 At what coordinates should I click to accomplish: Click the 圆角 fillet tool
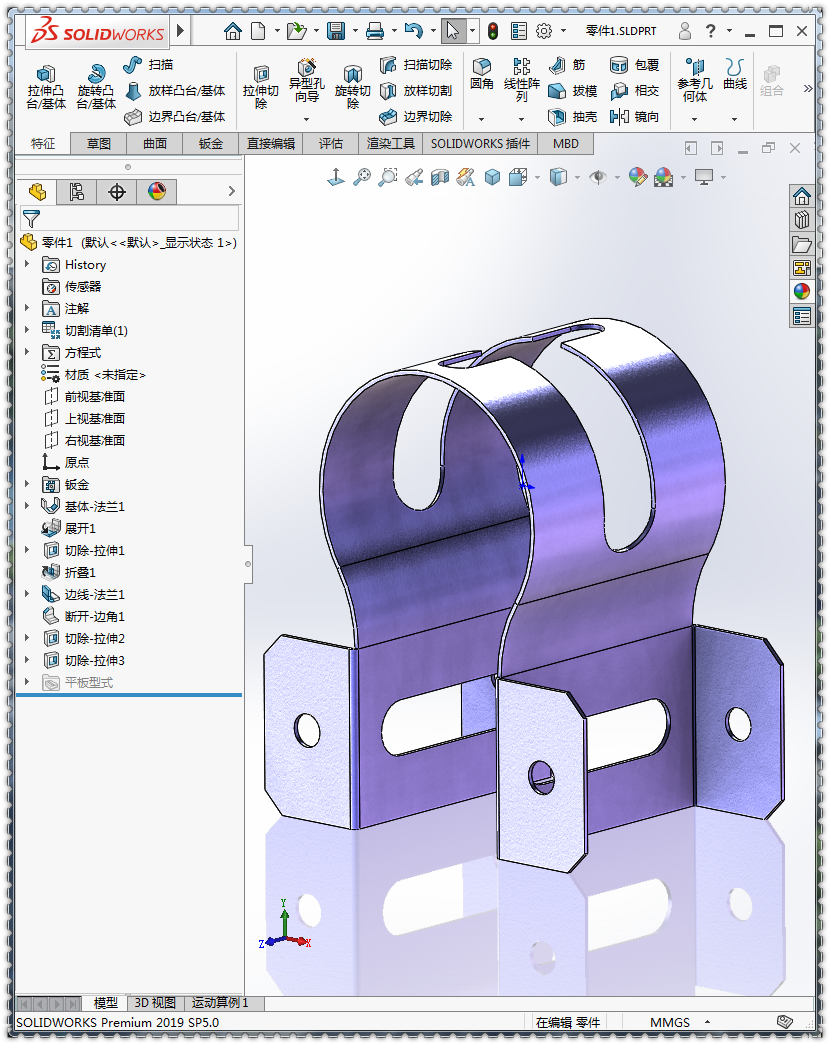coord(481,74)
